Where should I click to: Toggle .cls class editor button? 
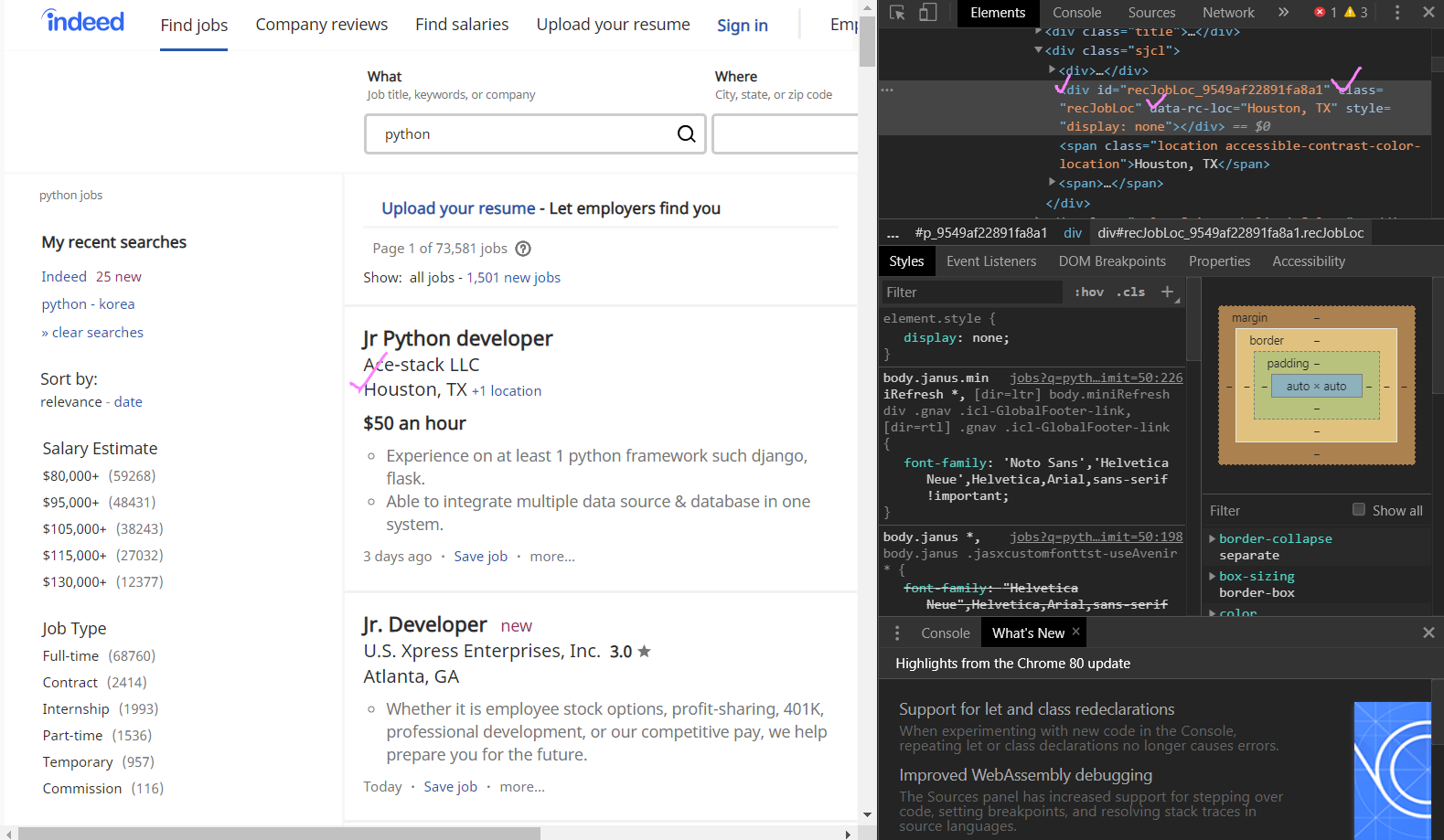click(1130, 292)
